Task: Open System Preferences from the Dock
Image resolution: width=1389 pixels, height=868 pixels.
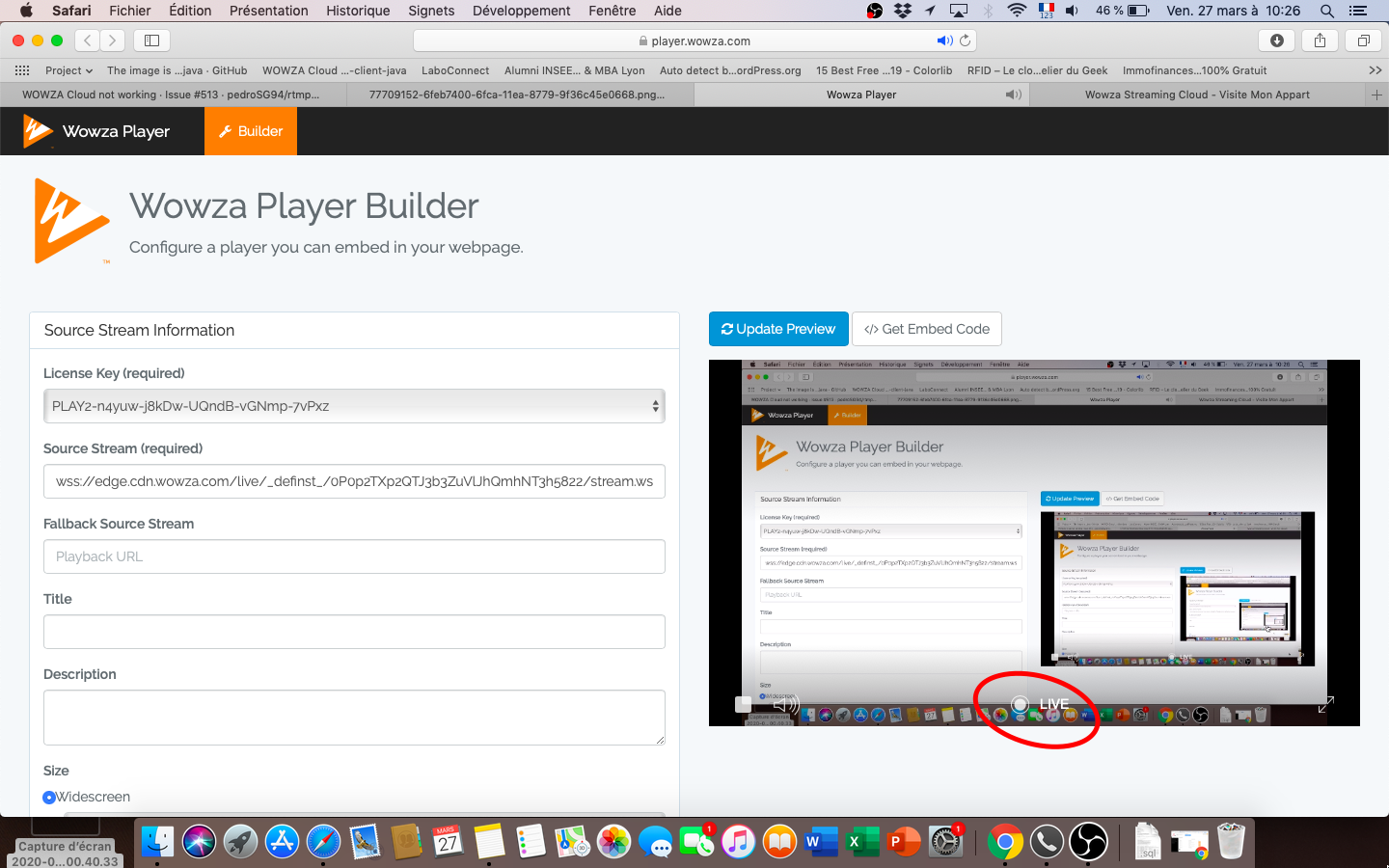Action: (944, 842)
